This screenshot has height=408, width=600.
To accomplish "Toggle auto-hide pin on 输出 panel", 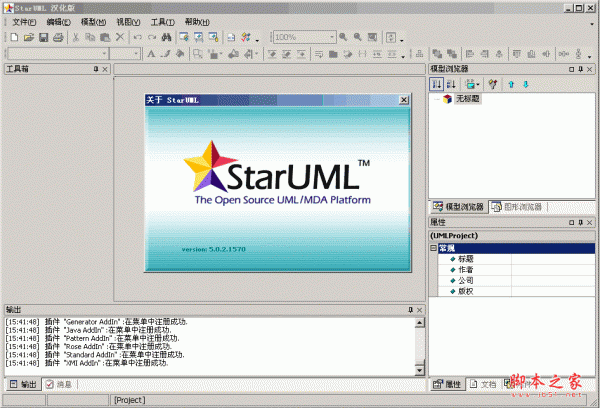I will point(411,310).
